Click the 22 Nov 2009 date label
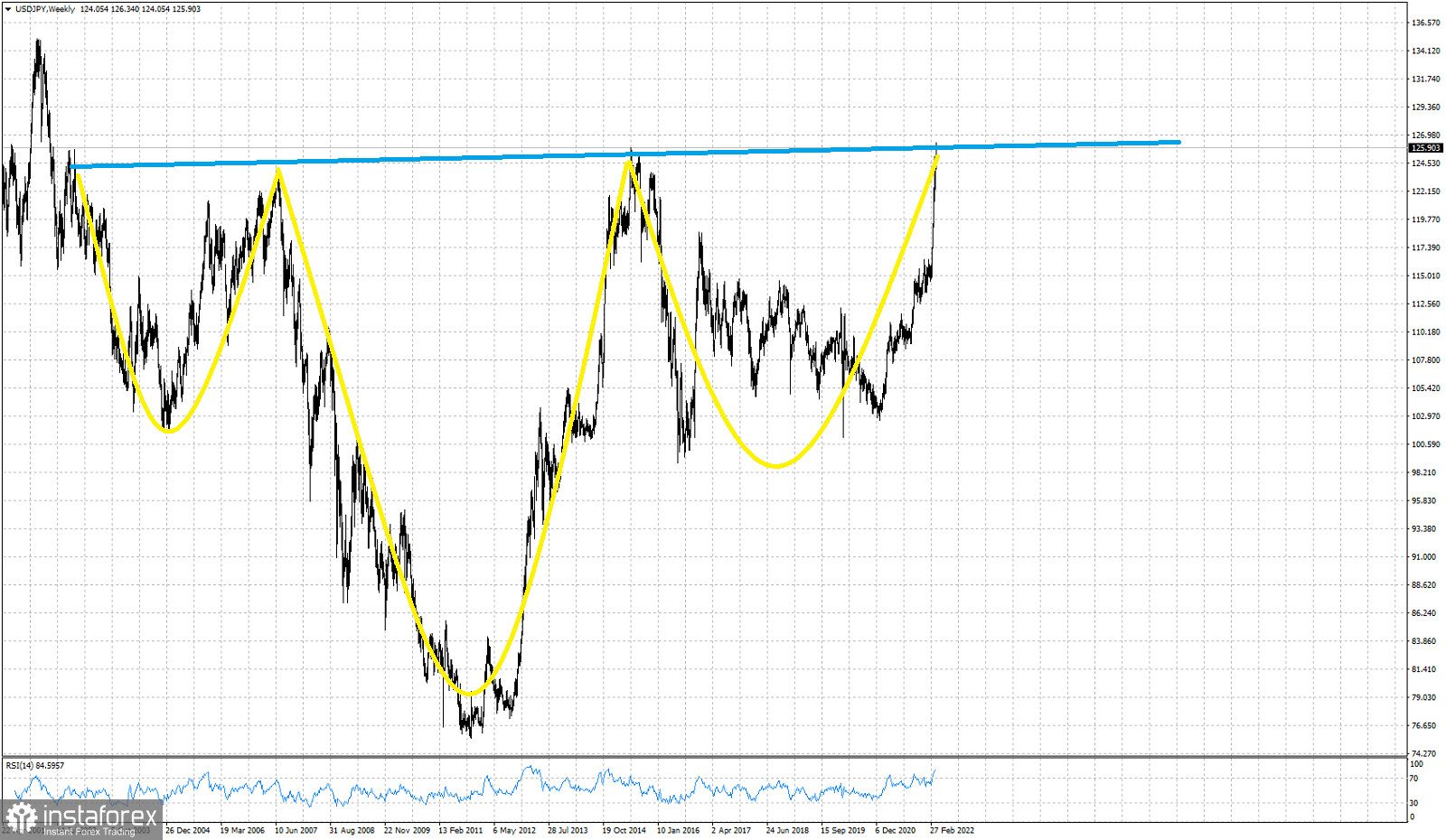The height and width of the screenshot is (840, 1446). (407, 830)
